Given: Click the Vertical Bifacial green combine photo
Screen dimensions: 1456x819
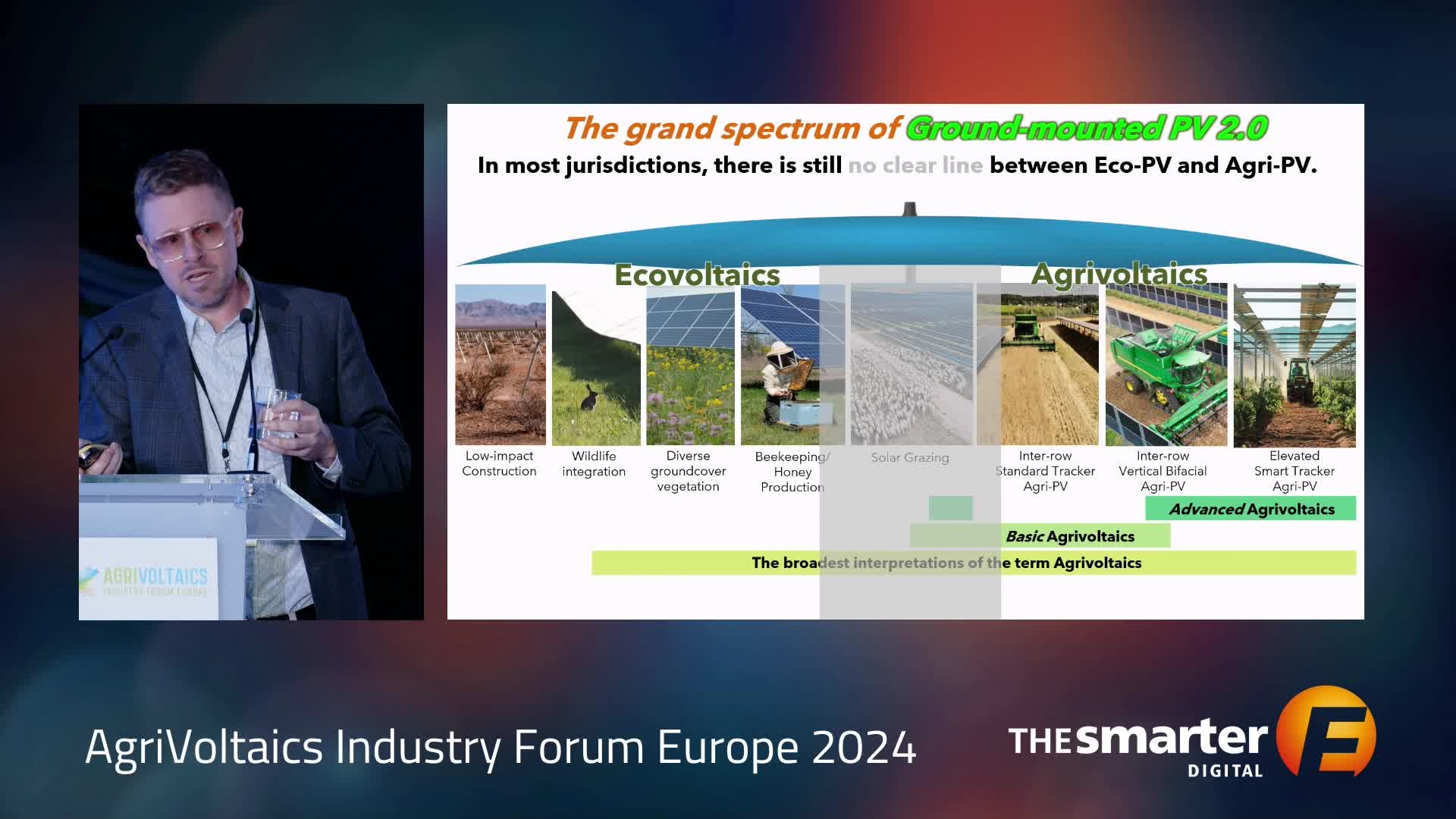Looking at the screenshot, I should tap(1166, 365).
